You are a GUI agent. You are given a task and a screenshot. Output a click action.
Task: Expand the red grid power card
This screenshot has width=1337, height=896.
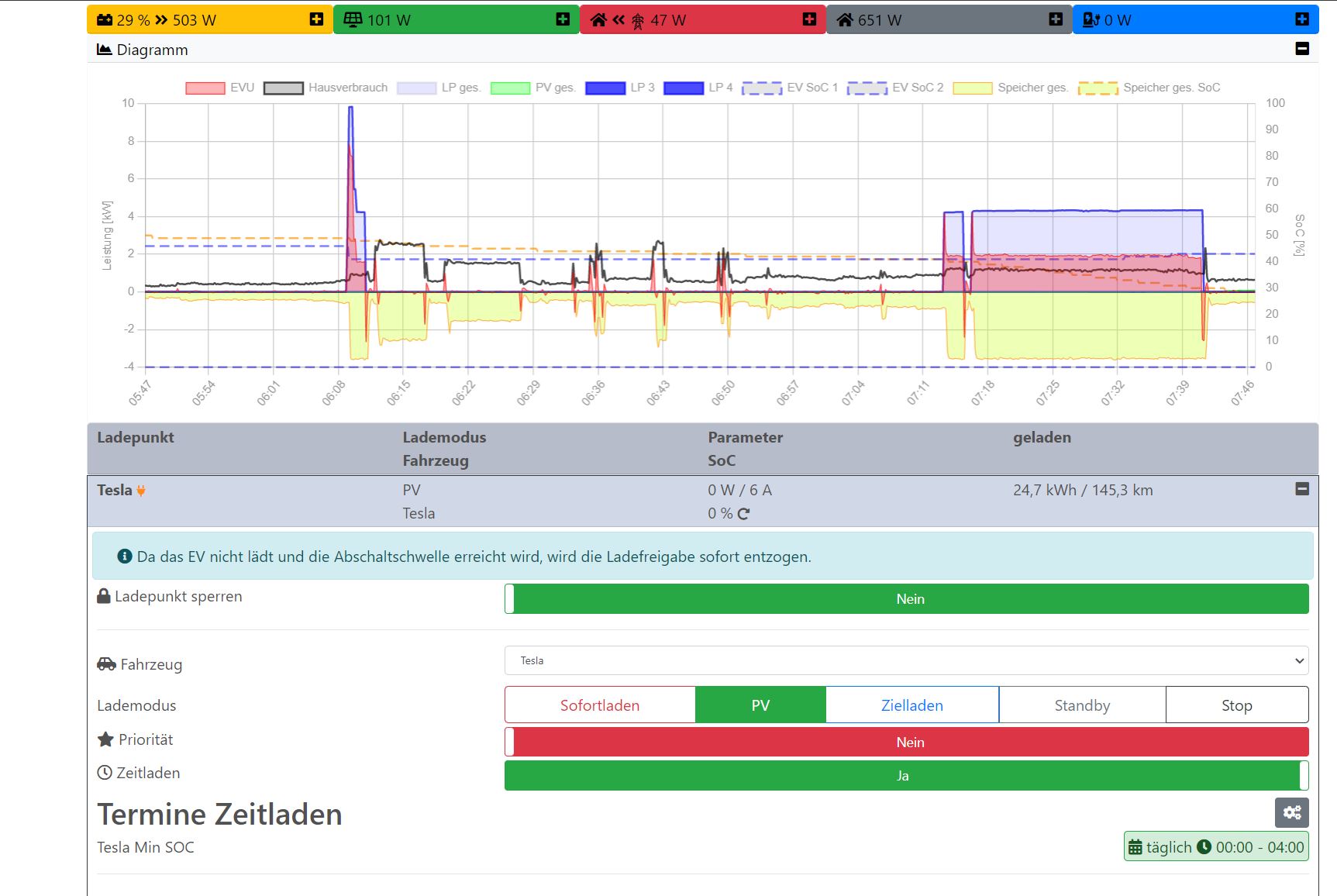click(809, 19)
